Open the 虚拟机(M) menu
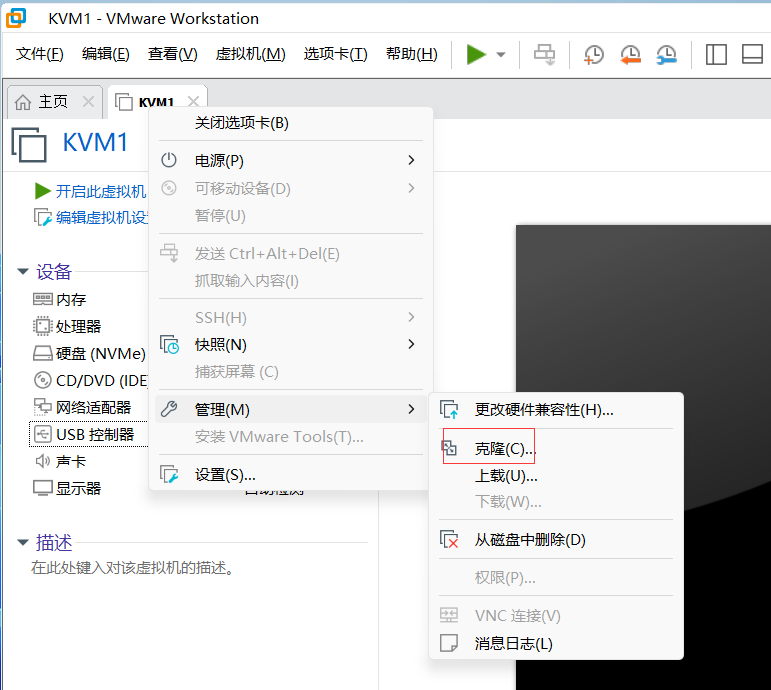Image resolution: width=771 pixels, height=690 pixels. (250, 54)
